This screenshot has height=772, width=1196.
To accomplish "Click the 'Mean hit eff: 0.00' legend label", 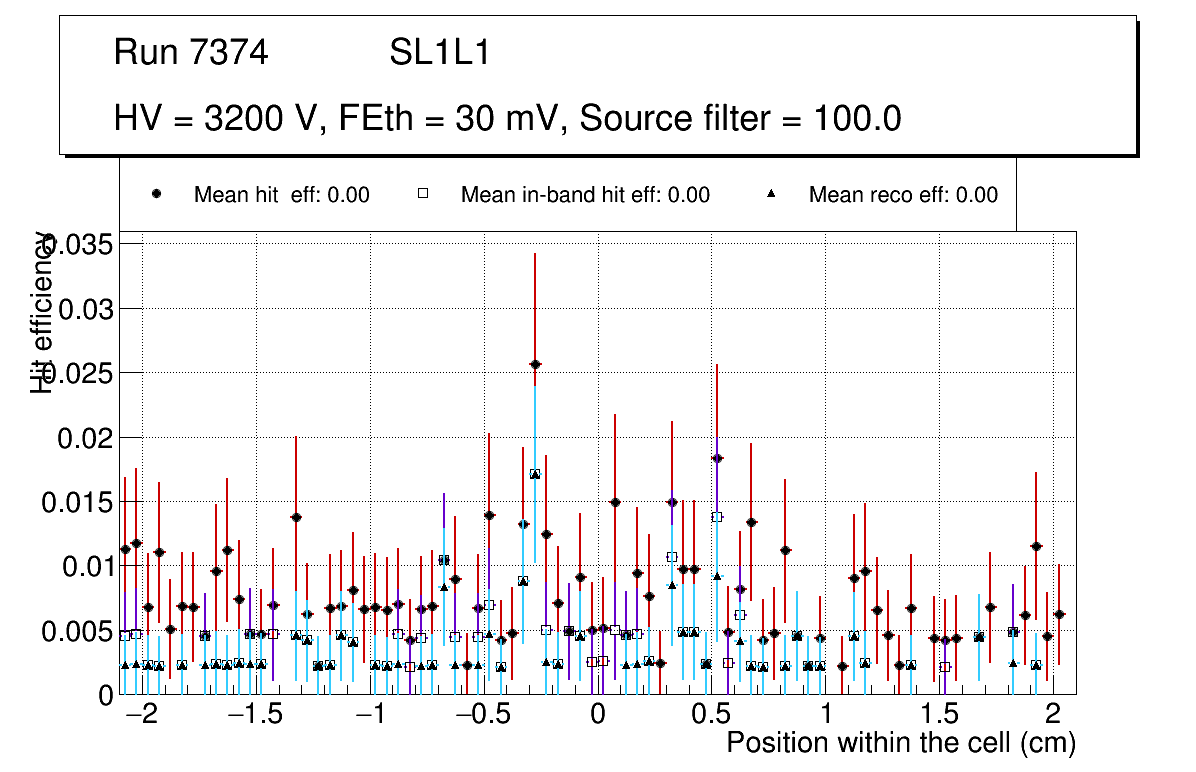I will coord(281,195).
